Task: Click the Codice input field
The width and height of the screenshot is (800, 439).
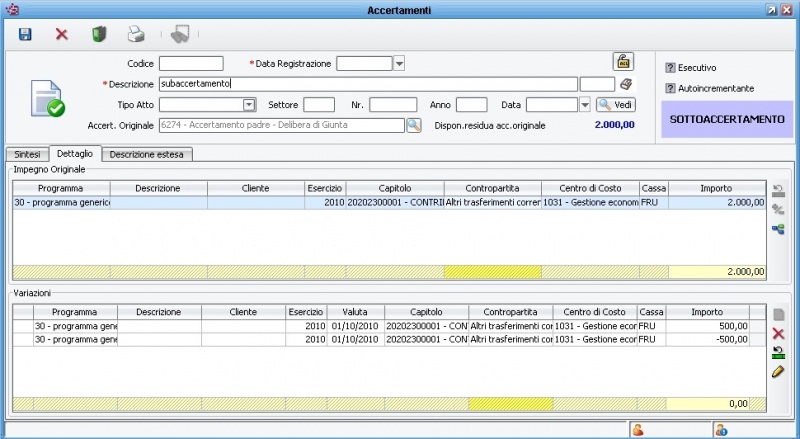Action: (191, 64)
